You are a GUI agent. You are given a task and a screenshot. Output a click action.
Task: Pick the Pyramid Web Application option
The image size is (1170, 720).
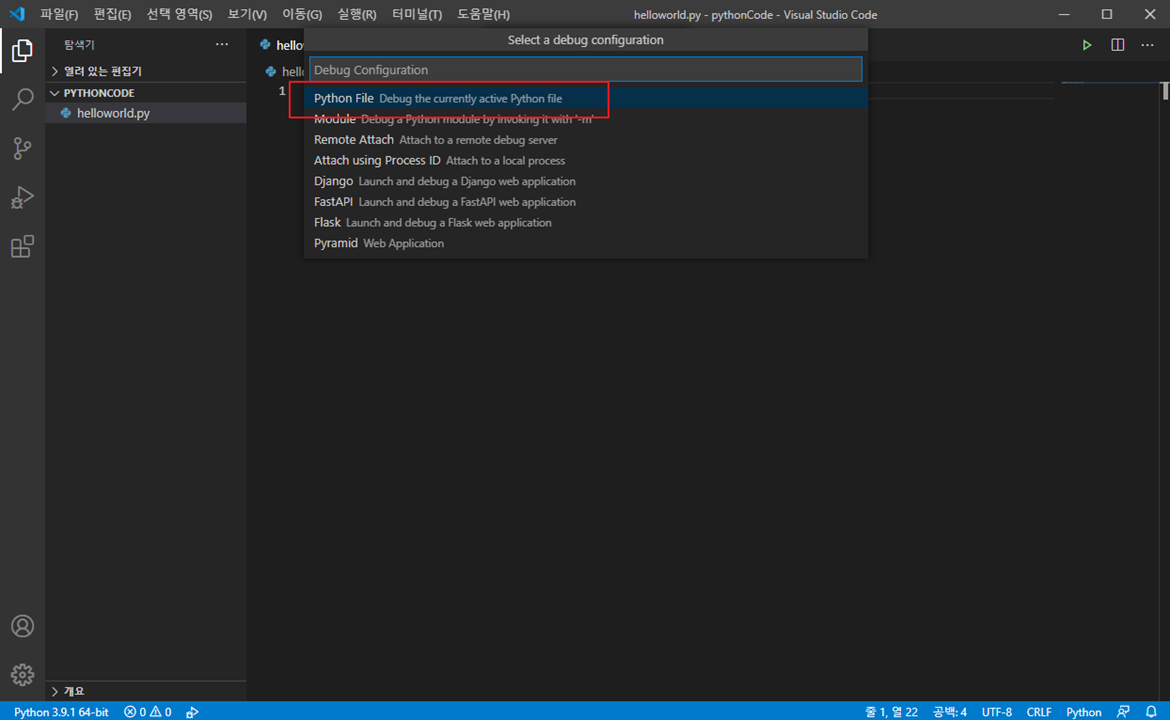click(x=585, y=243)
